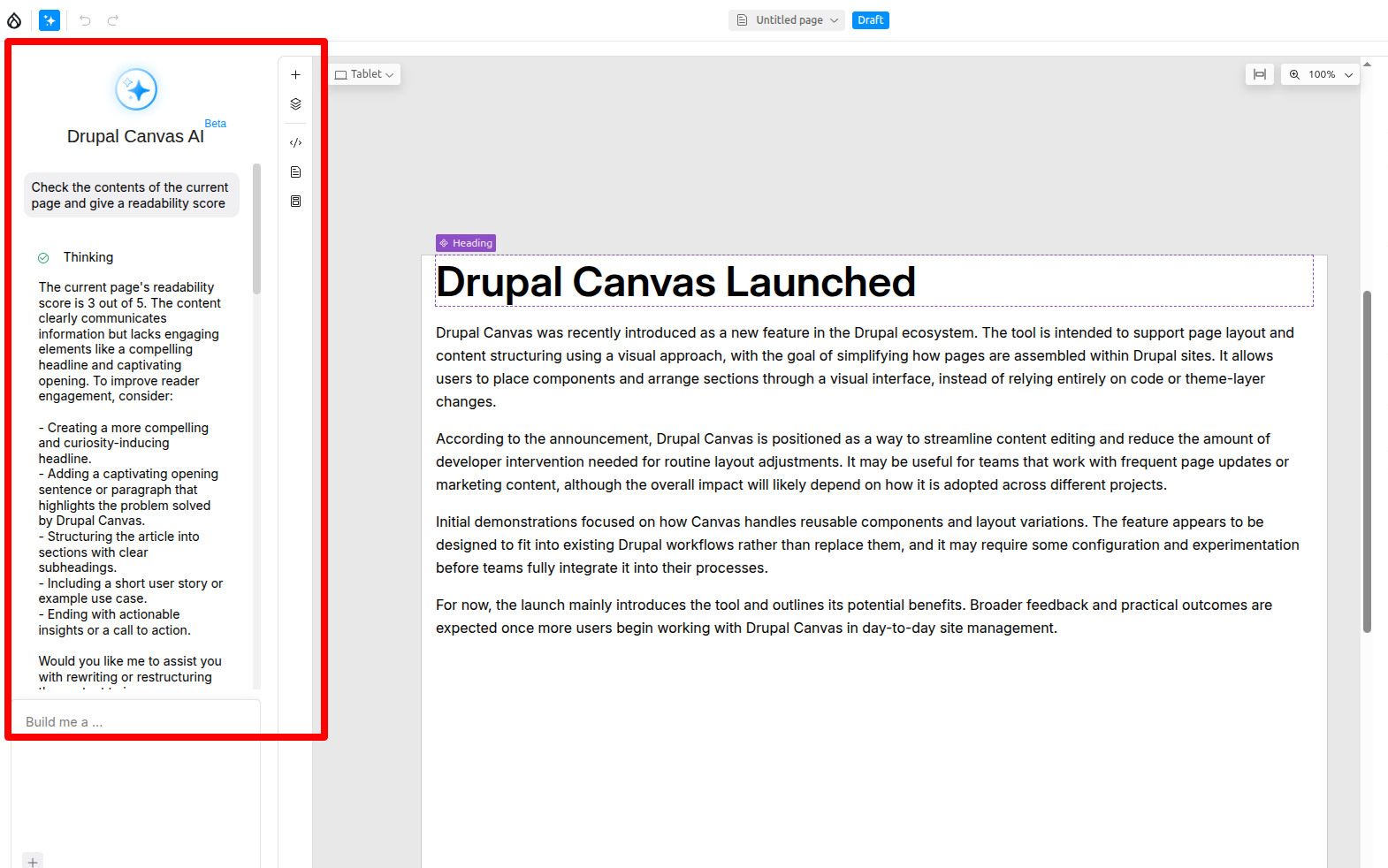This screenshot has width=1388, height=868.
Task: Click the AI suggestion 'Creating a more compelling'
Action: [124, 443]
